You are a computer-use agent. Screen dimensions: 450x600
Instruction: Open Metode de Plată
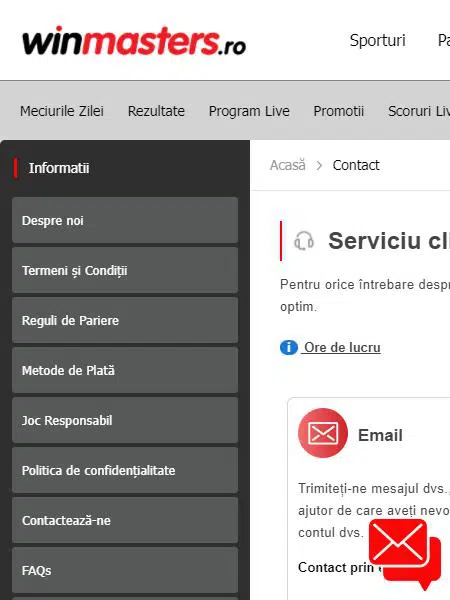[x=125, y=370]
